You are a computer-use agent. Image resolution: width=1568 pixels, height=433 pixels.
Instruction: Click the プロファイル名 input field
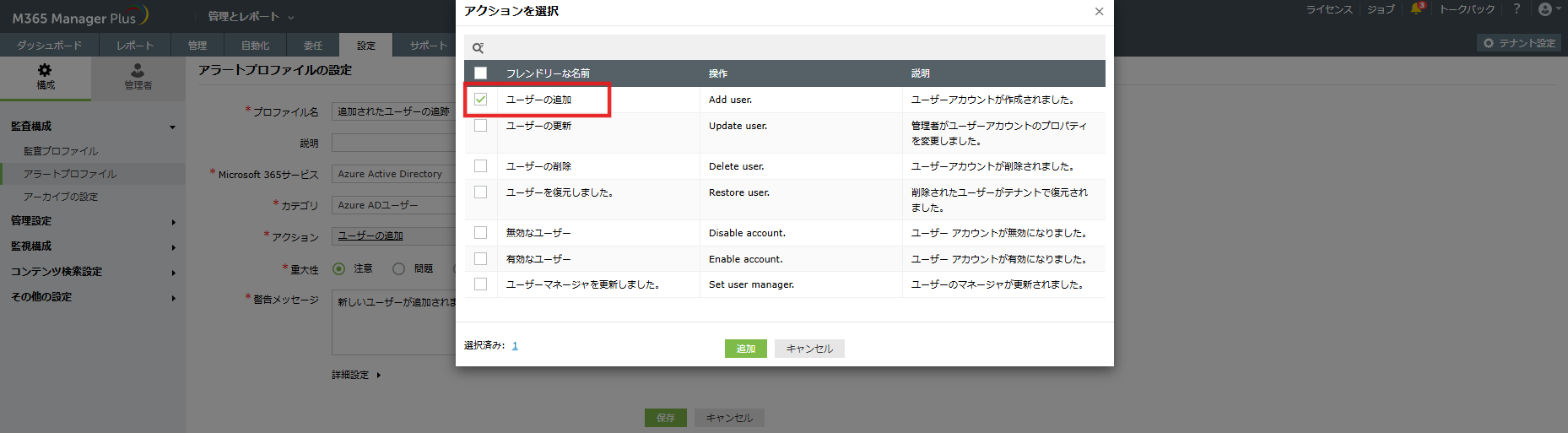[x=393, y=111]
